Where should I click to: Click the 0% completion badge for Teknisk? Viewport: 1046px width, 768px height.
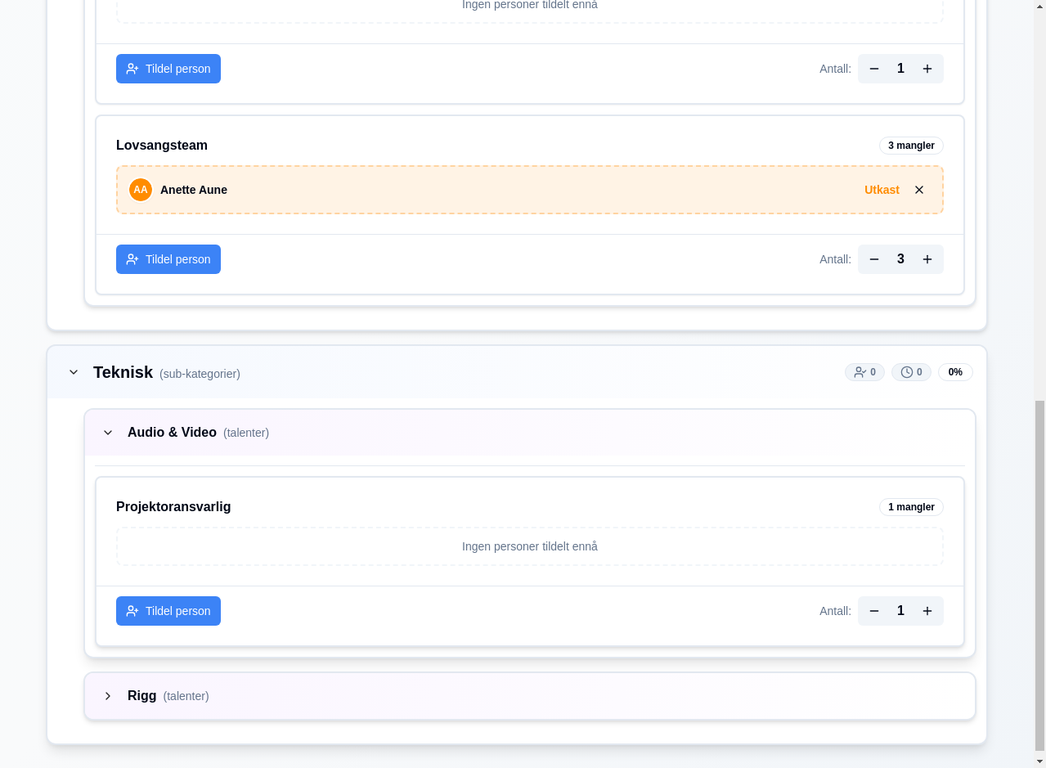point(955,372)
